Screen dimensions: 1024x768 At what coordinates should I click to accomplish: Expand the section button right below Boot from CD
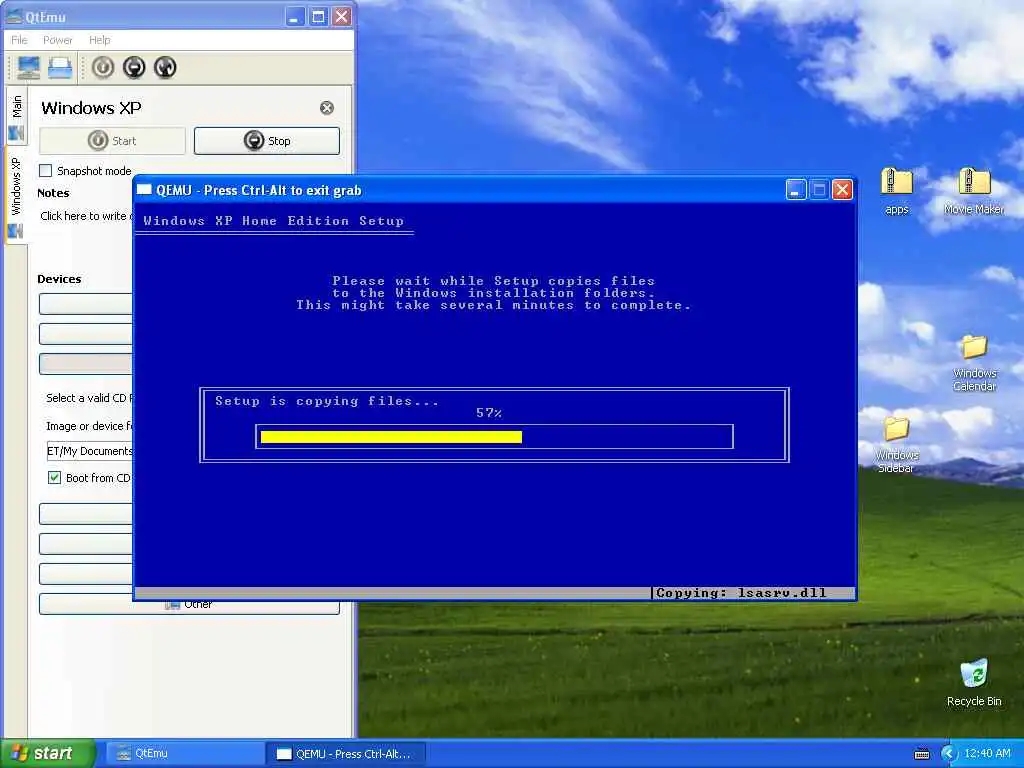pyautogui.click(x=86, y=514)
